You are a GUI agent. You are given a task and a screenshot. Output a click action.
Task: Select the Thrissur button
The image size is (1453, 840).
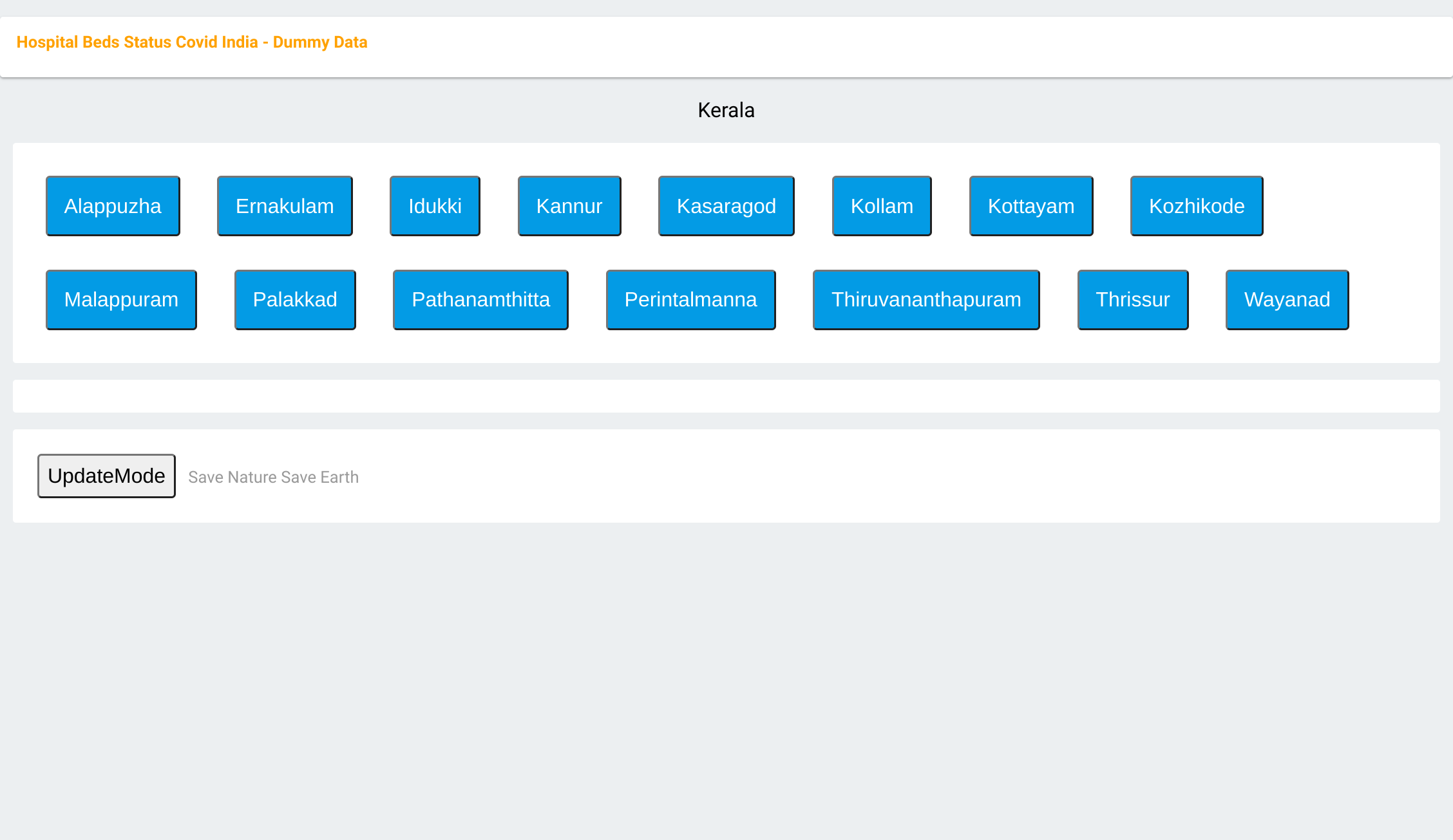1133,300
